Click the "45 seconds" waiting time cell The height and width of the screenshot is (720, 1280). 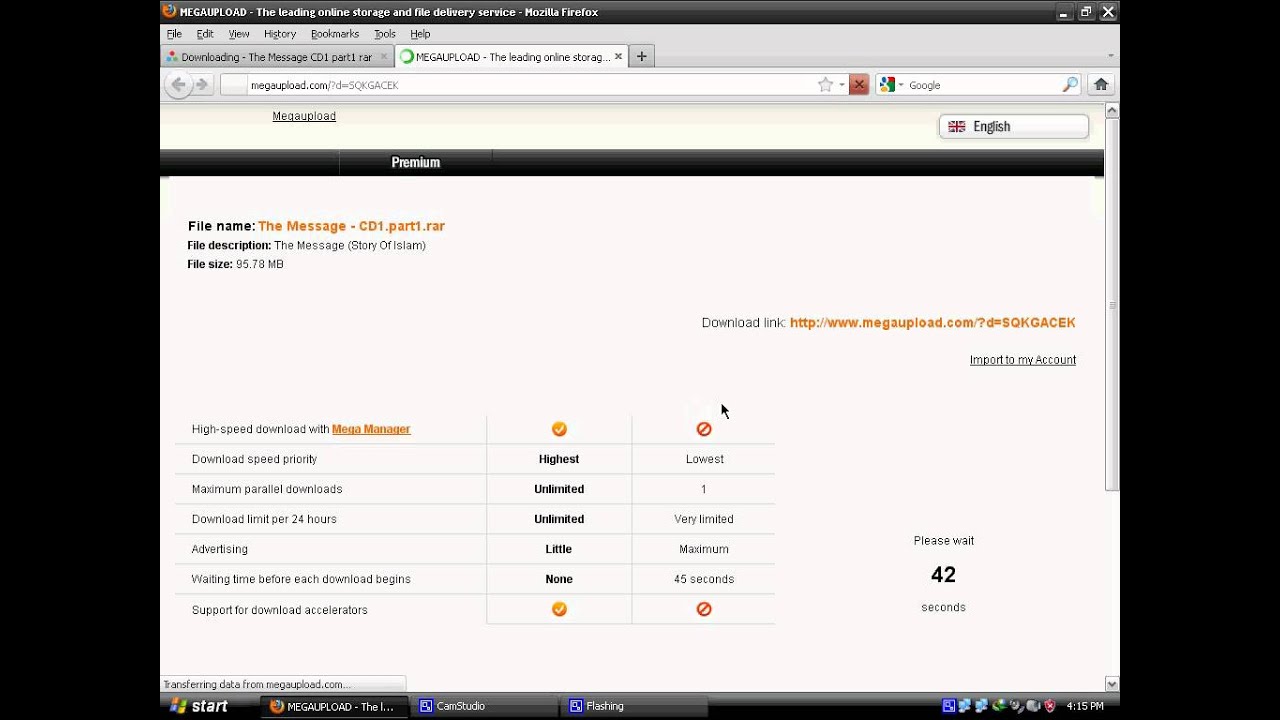click(704, 579)
